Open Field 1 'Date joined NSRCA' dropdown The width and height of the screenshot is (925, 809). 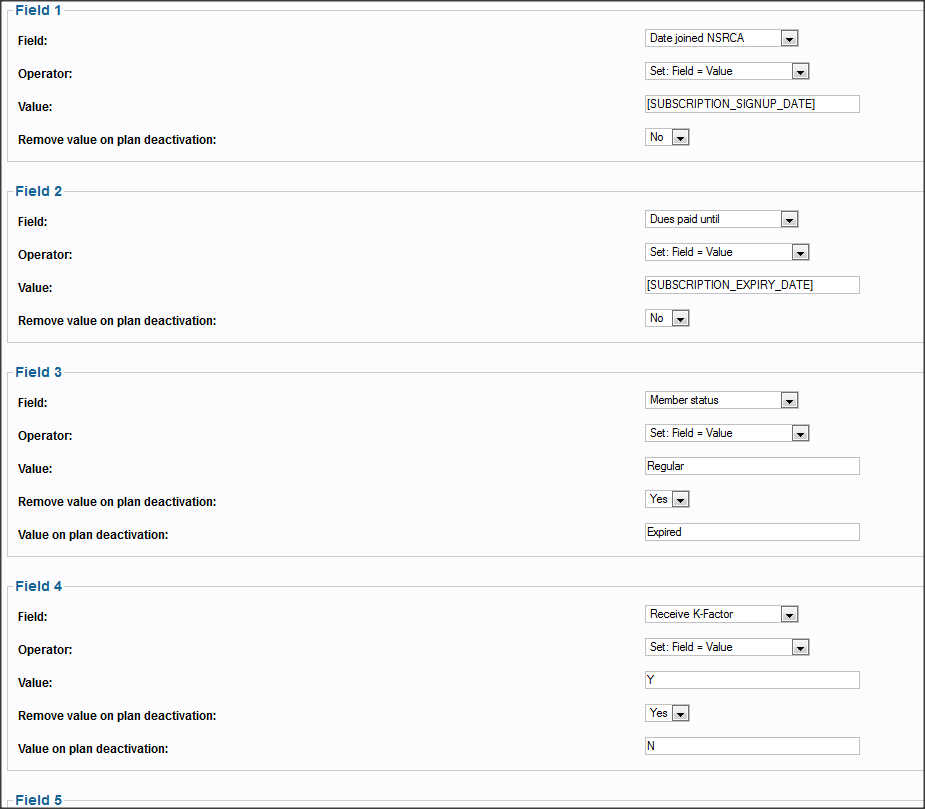point(721,38)
